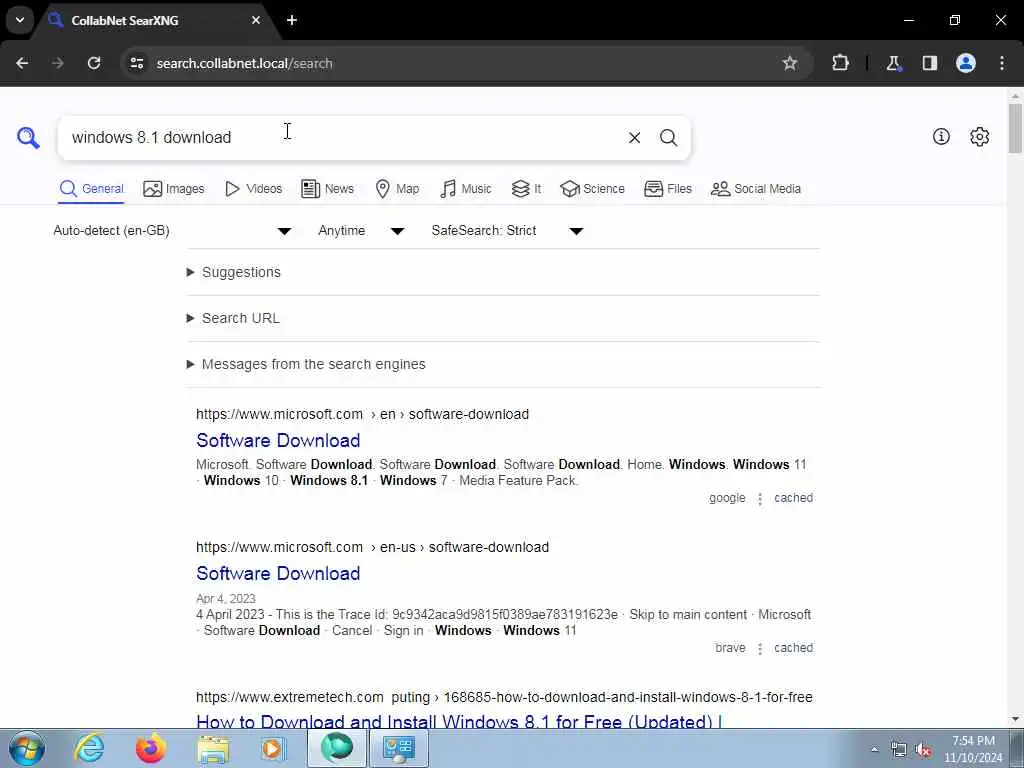Open the SafeSearch: Strict dropdown
This screenshot has width=1024, height=768.
[x=507, y=231]
